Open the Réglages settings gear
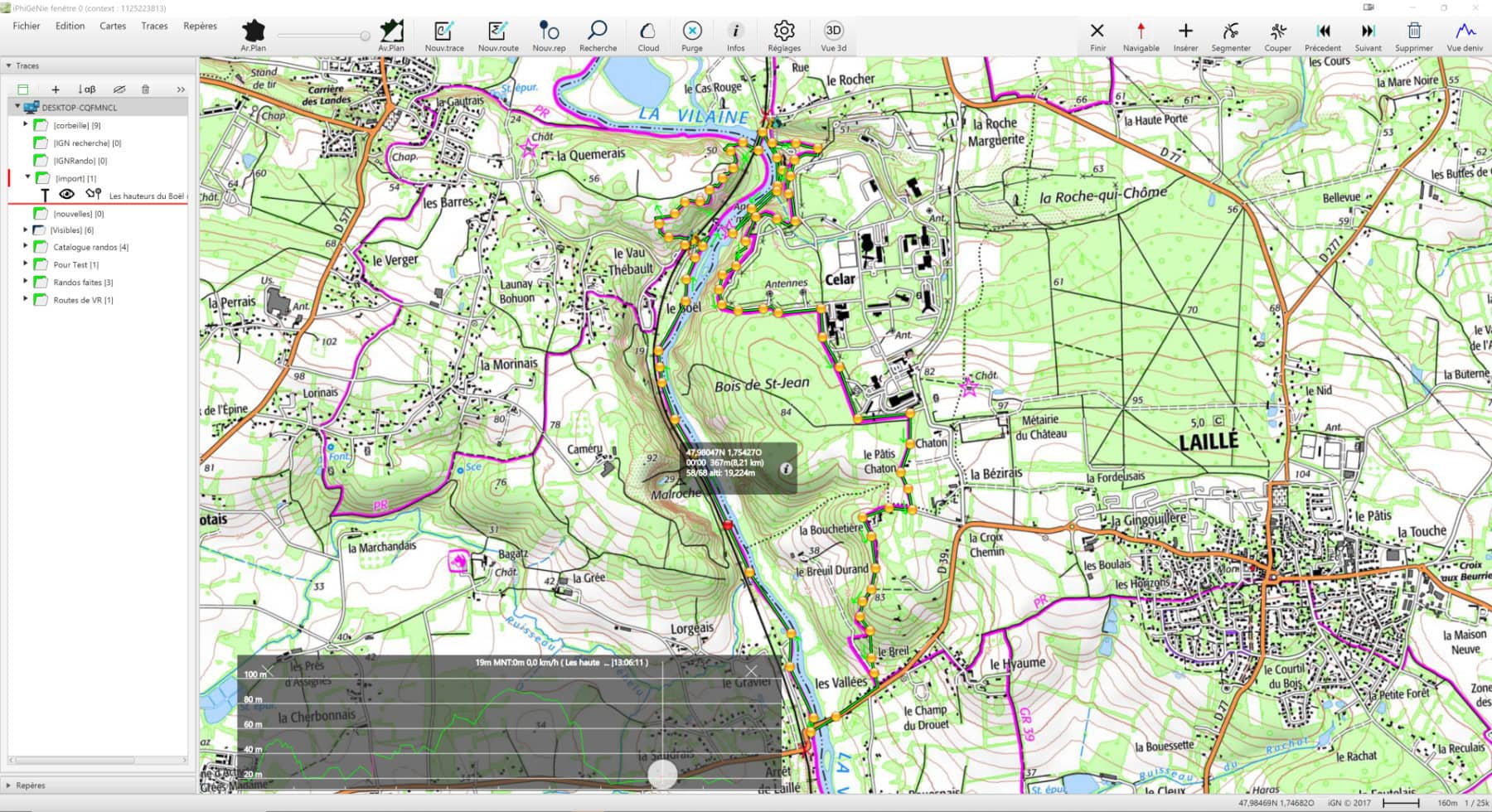The height and width of the screenshot is (812, 1492). (784, 36)
